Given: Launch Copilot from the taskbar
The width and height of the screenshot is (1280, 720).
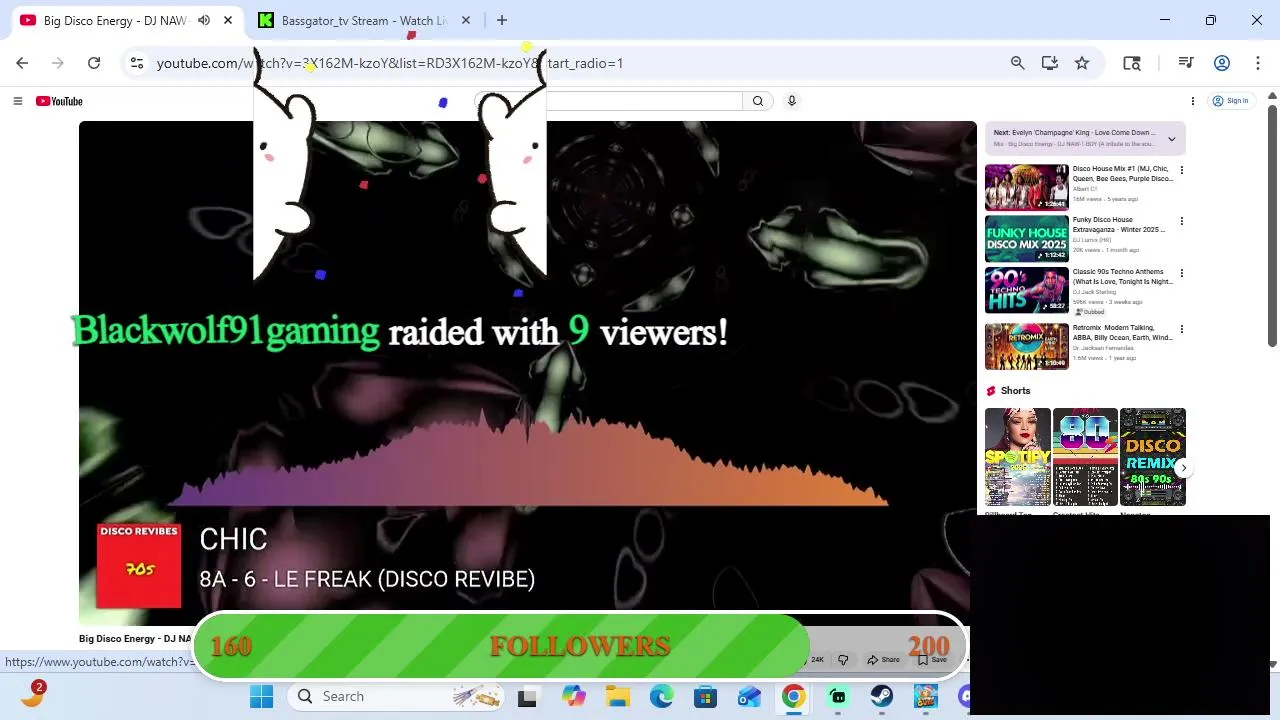Looking at the screenshot, I should pyautogui.click(x=573, y=696).
